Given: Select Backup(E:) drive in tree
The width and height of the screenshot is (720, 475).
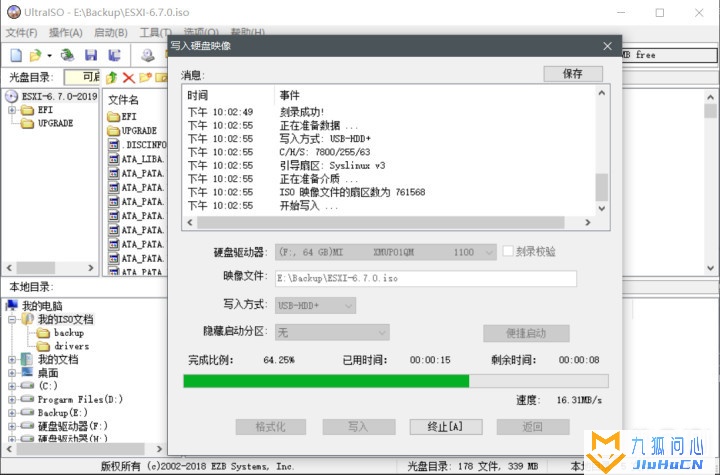Looking at the screenshot, I should click(x=62, y=413).
